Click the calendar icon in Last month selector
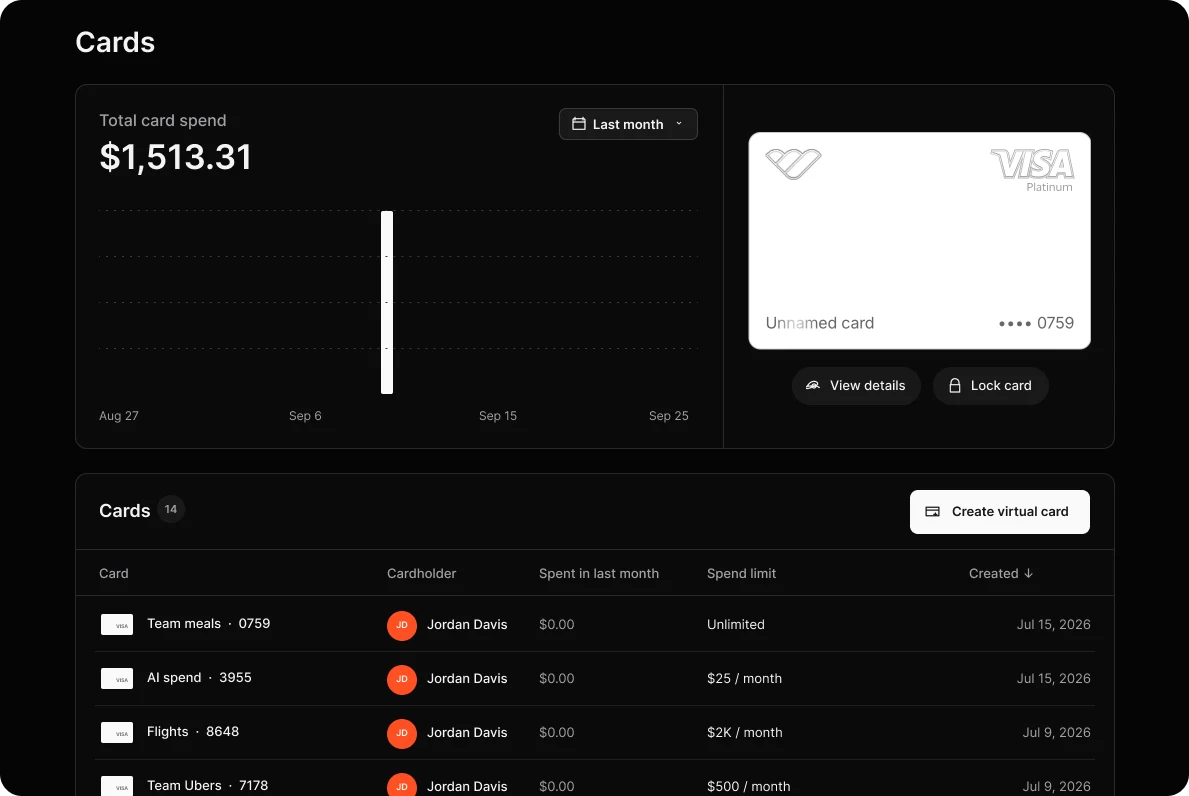Screen dimensions: 1189x796 click(579, 124)
